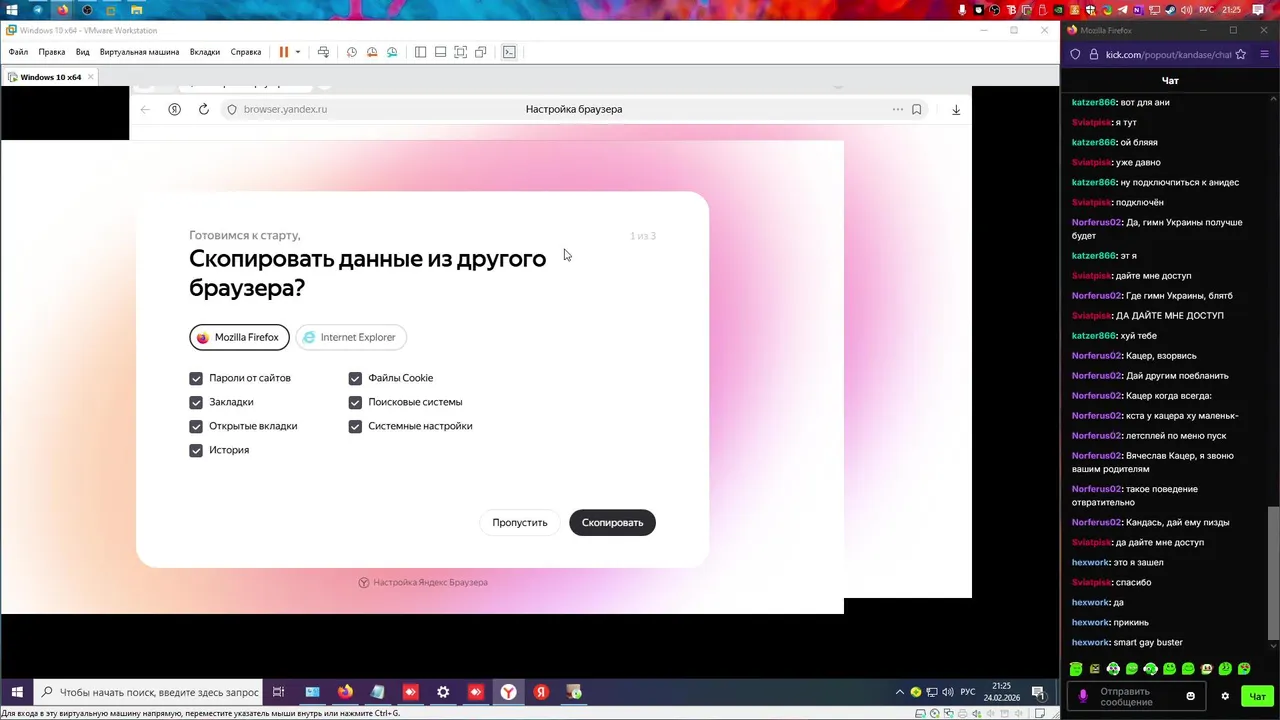
Task: Click the Скопировать button
Action: tap(612, 522)
